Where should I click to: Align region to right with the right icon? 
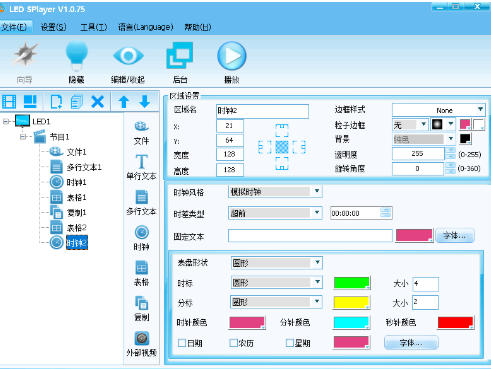click(x=299, y=147)
